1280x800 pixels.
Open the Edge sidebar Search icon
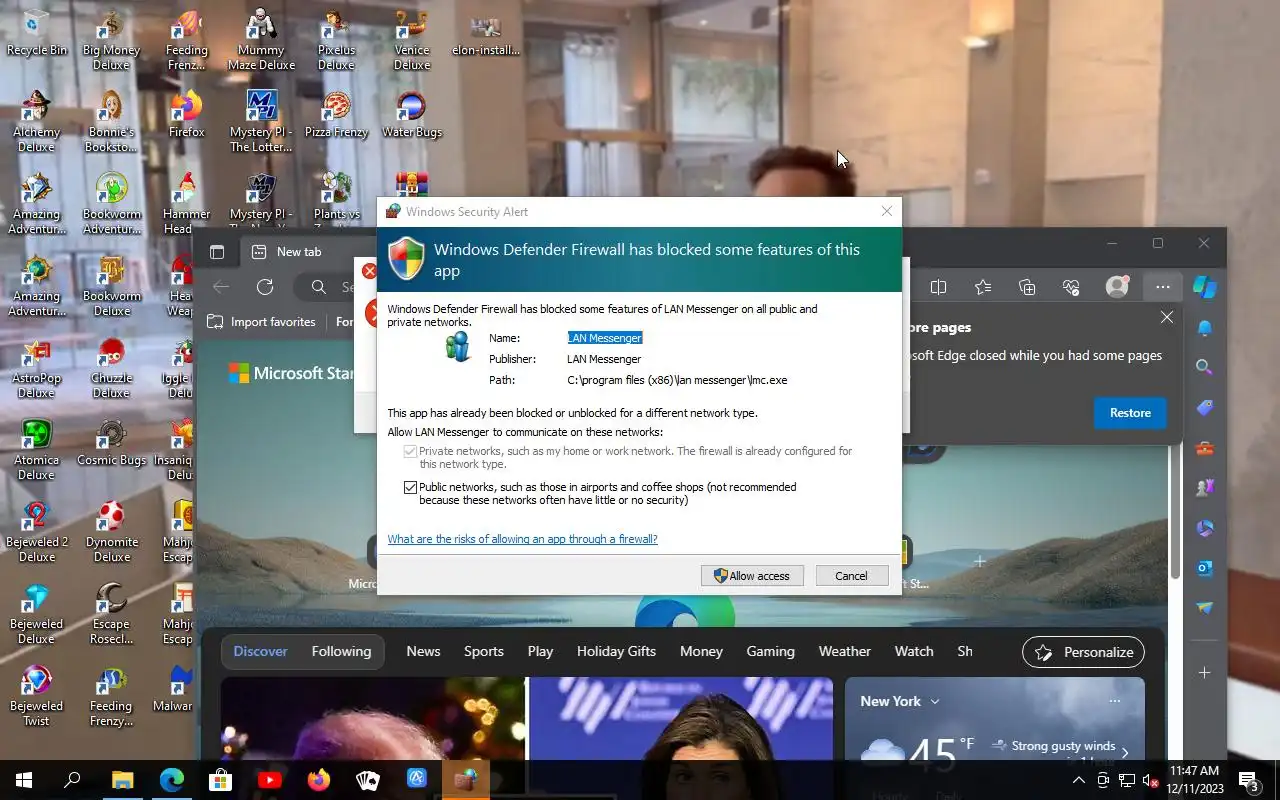click(x=1205, y=367)
